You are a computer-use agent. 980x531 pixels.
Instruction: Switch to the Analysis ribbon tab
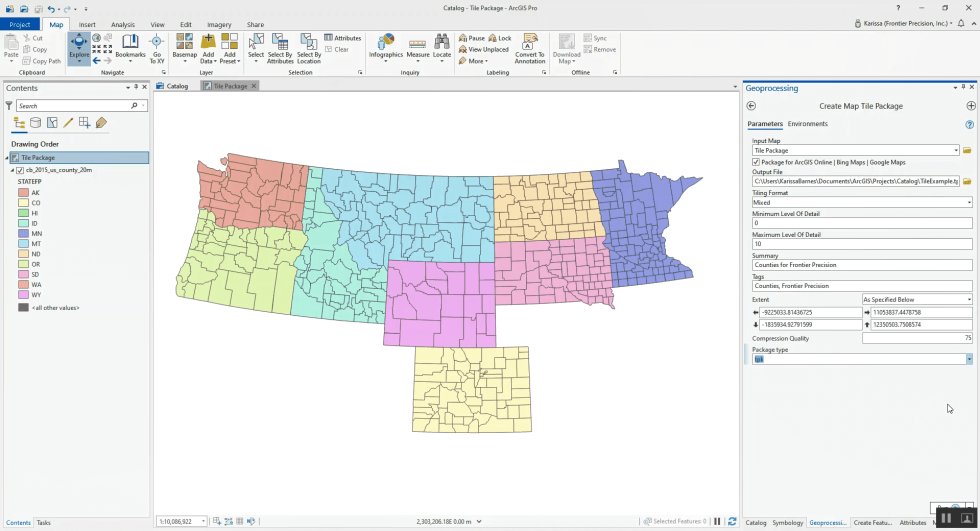click(x=122, y=24)
